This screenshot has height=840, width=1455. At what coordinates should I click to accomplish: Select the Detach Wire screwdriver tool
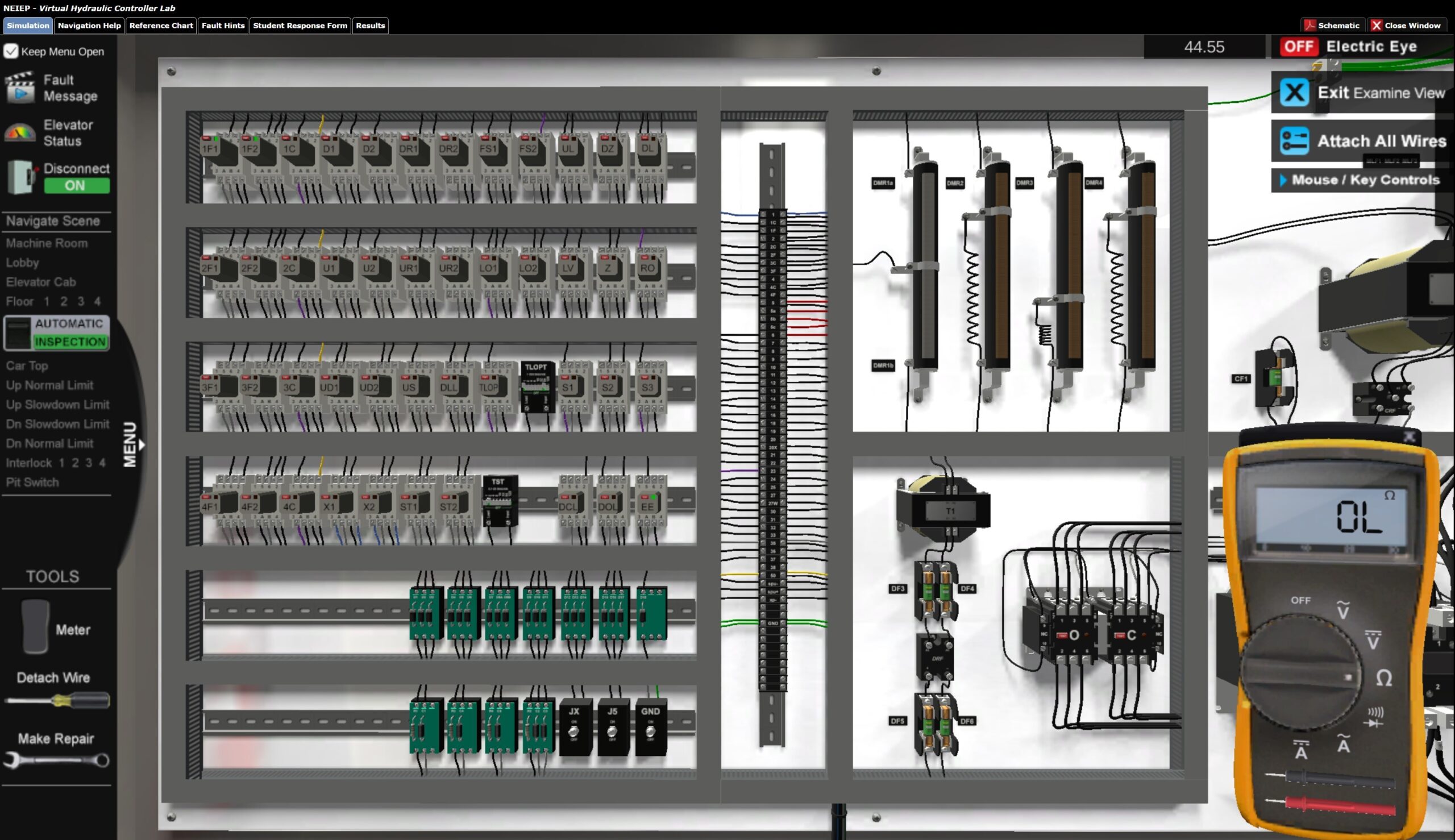[x=56, y=700]
